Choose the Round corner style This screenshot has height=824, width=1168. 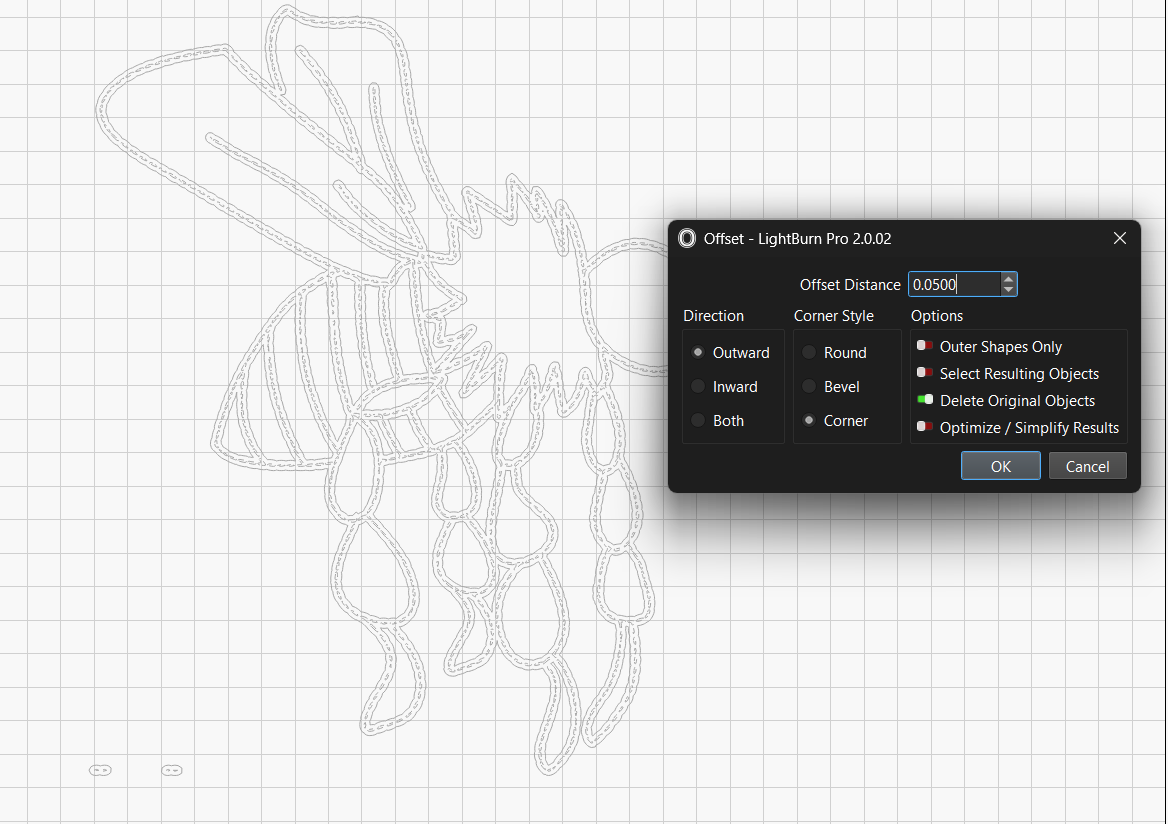click(808, 352)
